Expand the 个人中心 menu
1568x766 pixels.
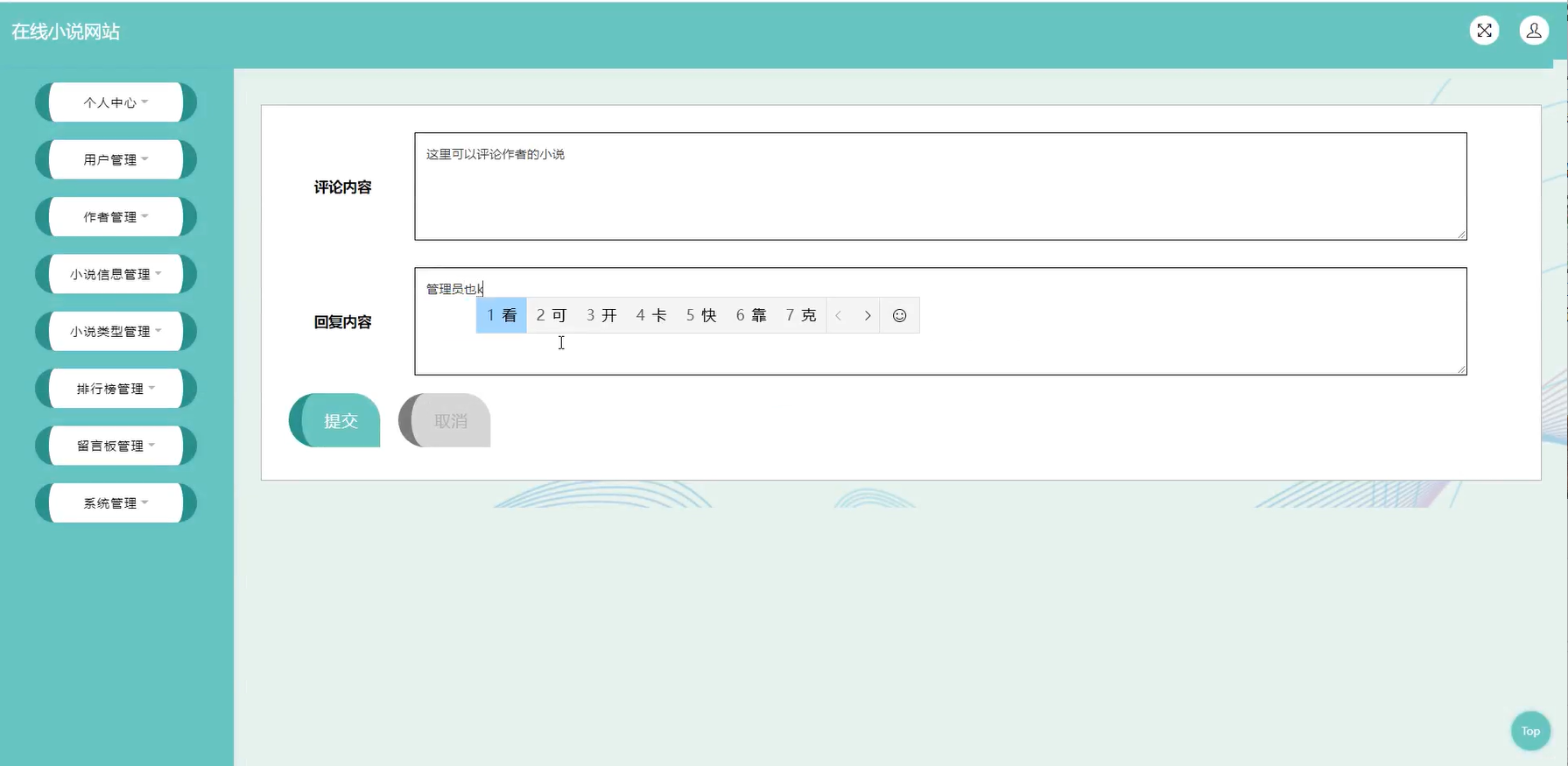(116, 102)
